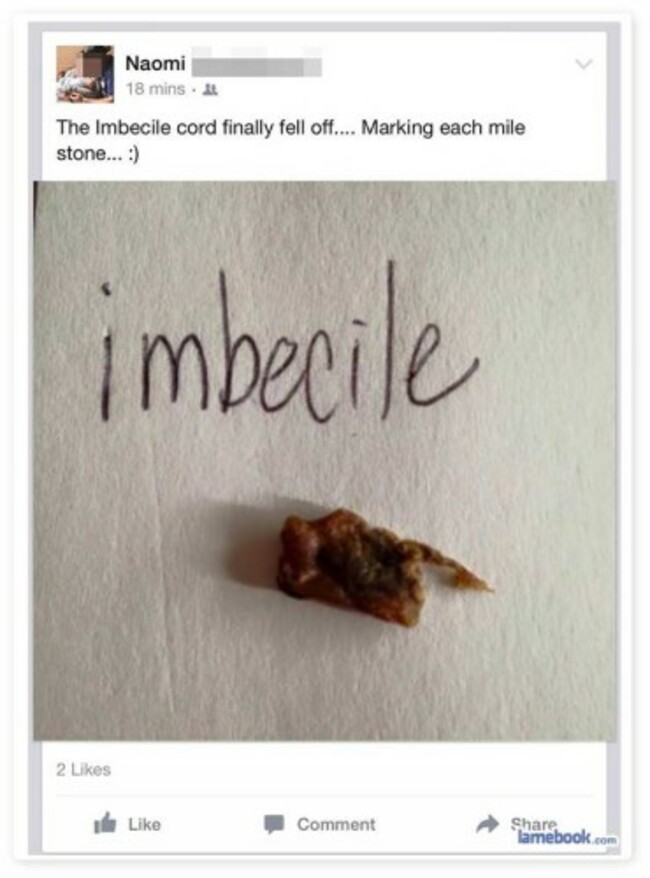Open Naomi's profile picture
This screenshot has width=650, height=878.
[85, 74]
